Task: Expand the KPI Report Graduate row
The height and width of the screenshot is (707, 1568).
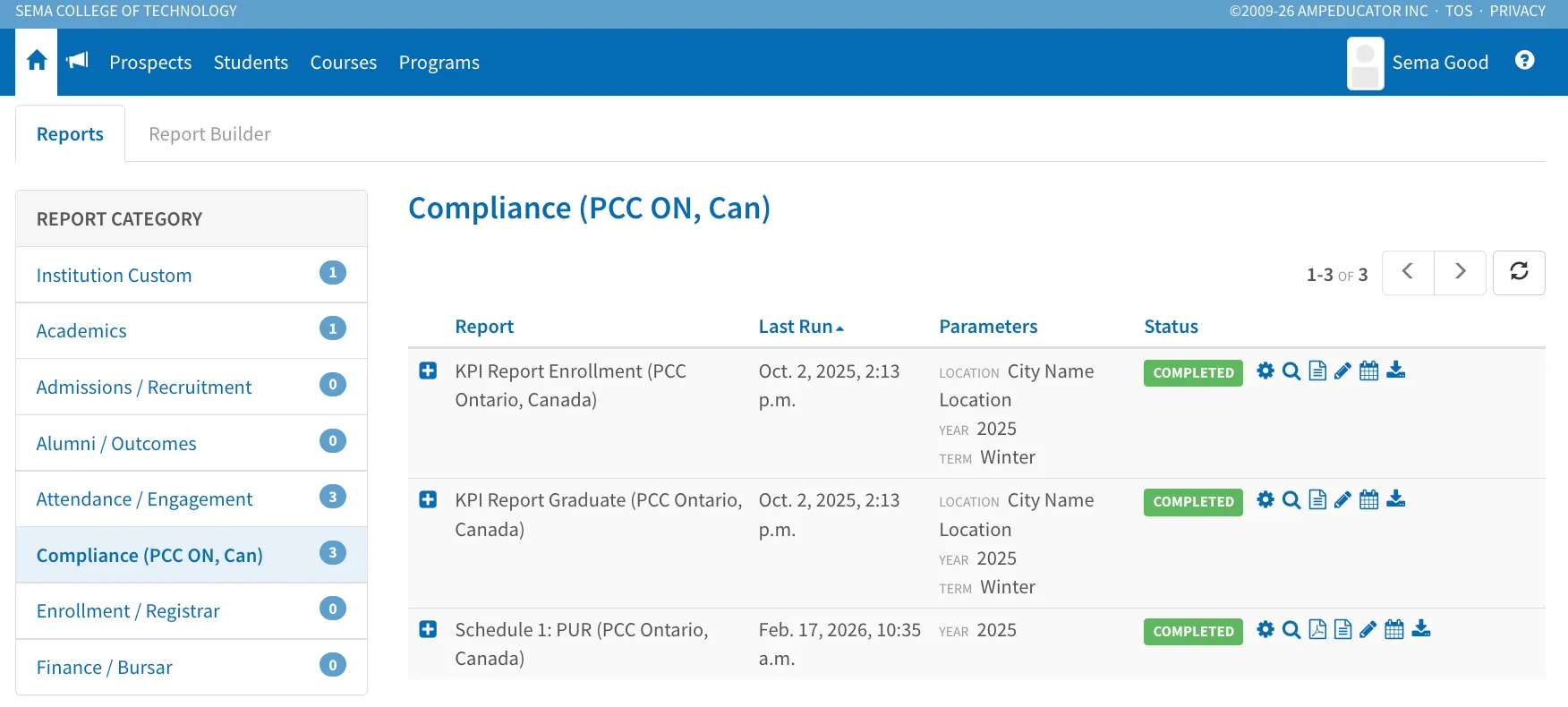Action: click(428, 499)
